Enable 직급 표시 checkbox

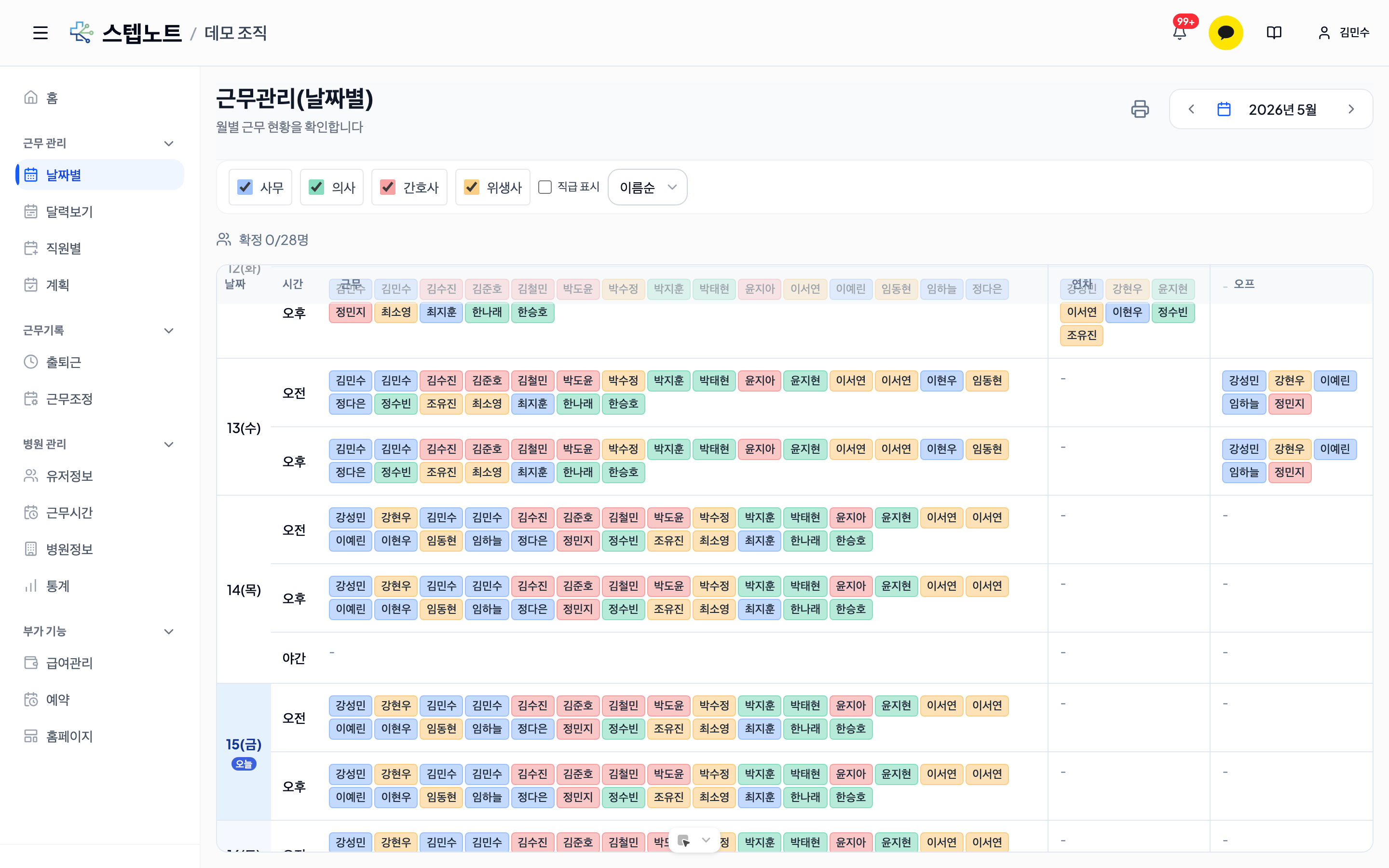tap(545, 187)
